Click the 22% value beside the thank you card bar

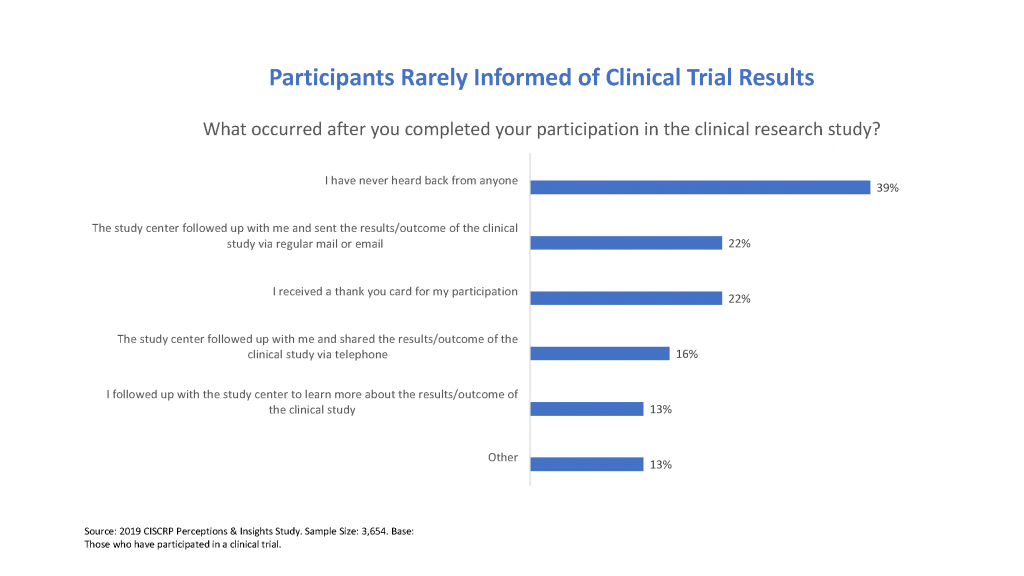click(x=739, y=299)
